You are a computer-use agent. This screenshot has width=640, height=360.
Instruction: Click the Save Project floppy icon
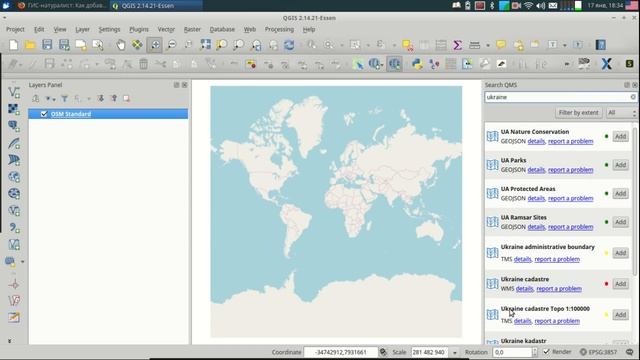(47, 45)
